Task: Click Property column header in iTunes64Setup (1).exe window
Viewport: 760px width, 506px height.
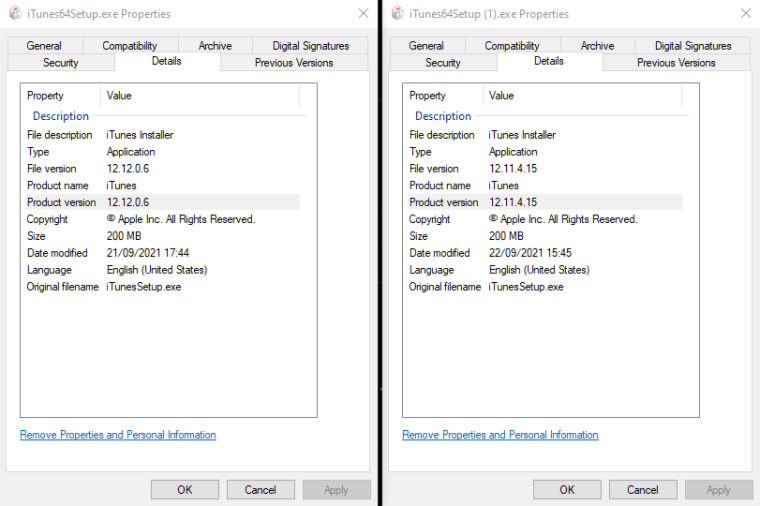Action: point(443,95)
